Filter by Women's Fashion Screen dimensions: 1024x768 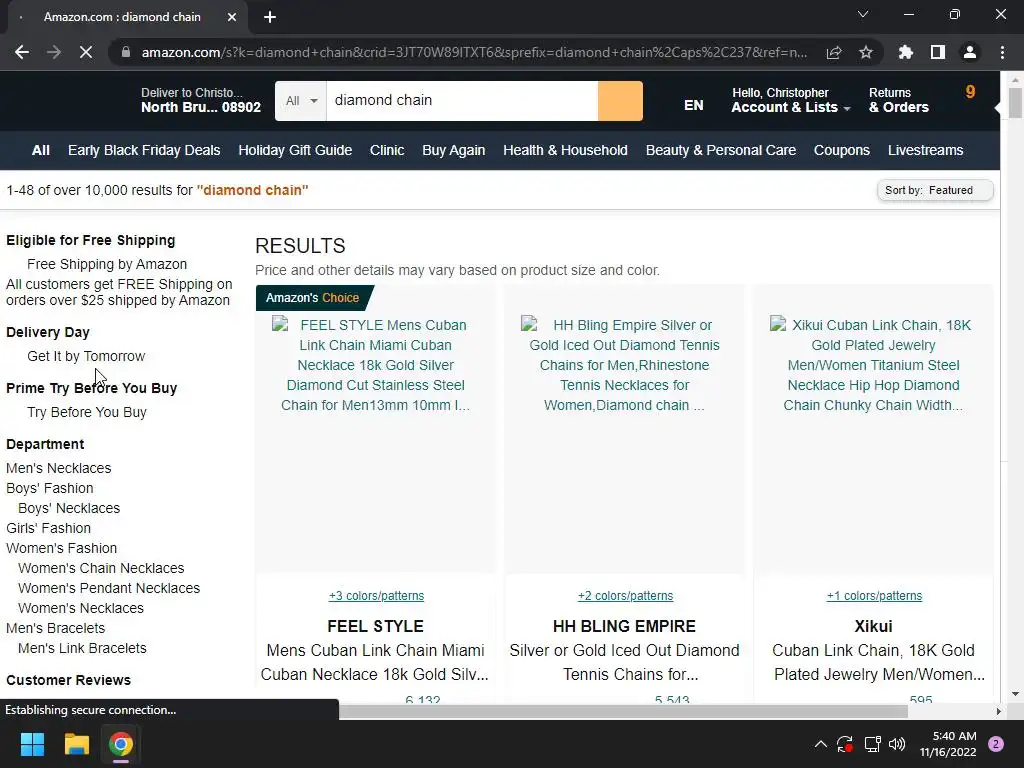(x=61, y=548)
